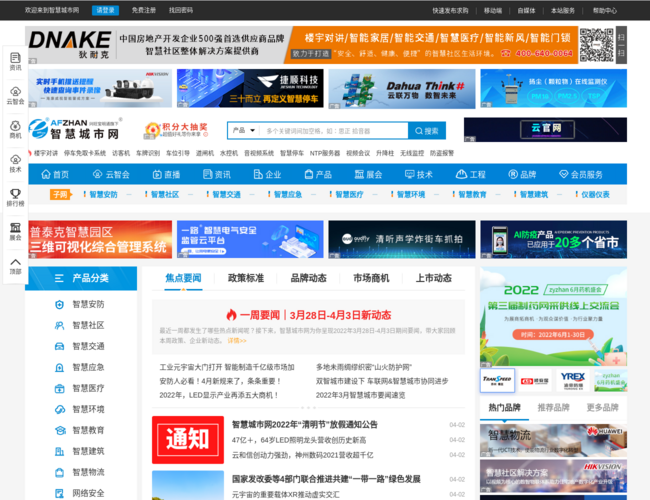Expand the 移动端 dropdown in top bar

click(494, 10)
